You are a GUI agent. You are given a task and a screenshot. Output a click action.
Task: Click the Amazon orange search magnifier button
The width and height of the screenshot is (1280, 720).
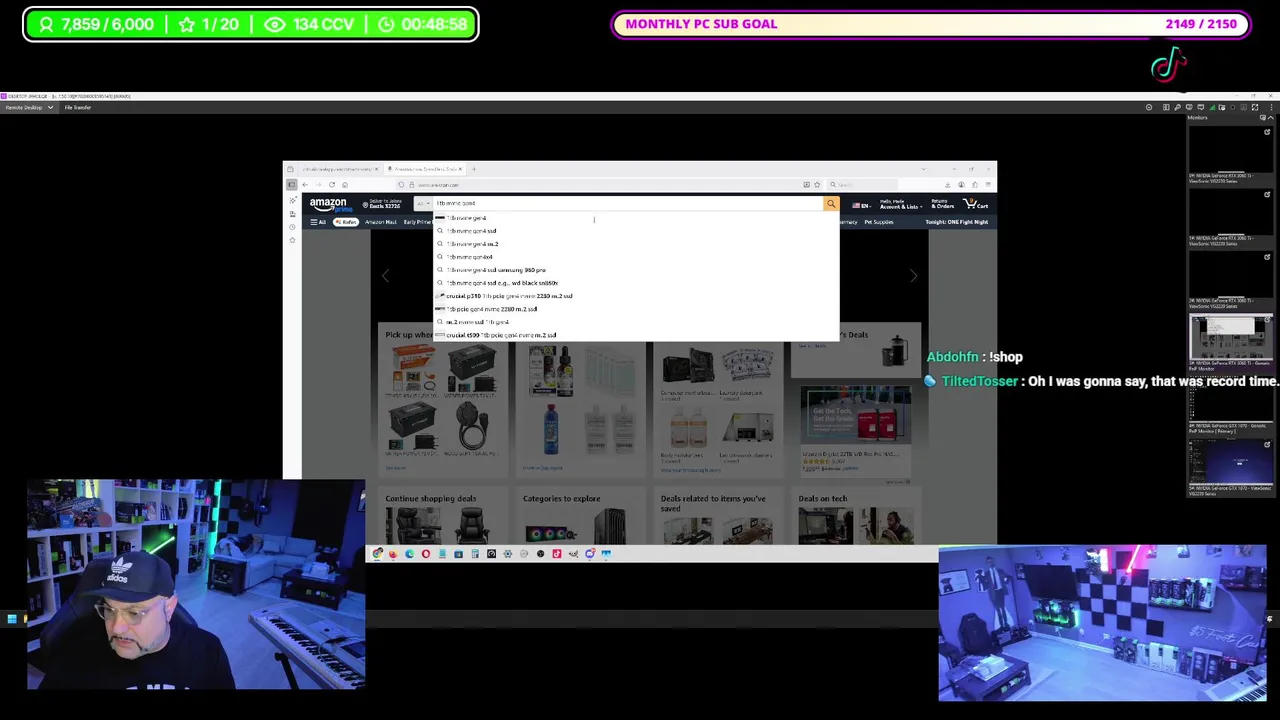[831, 203]
